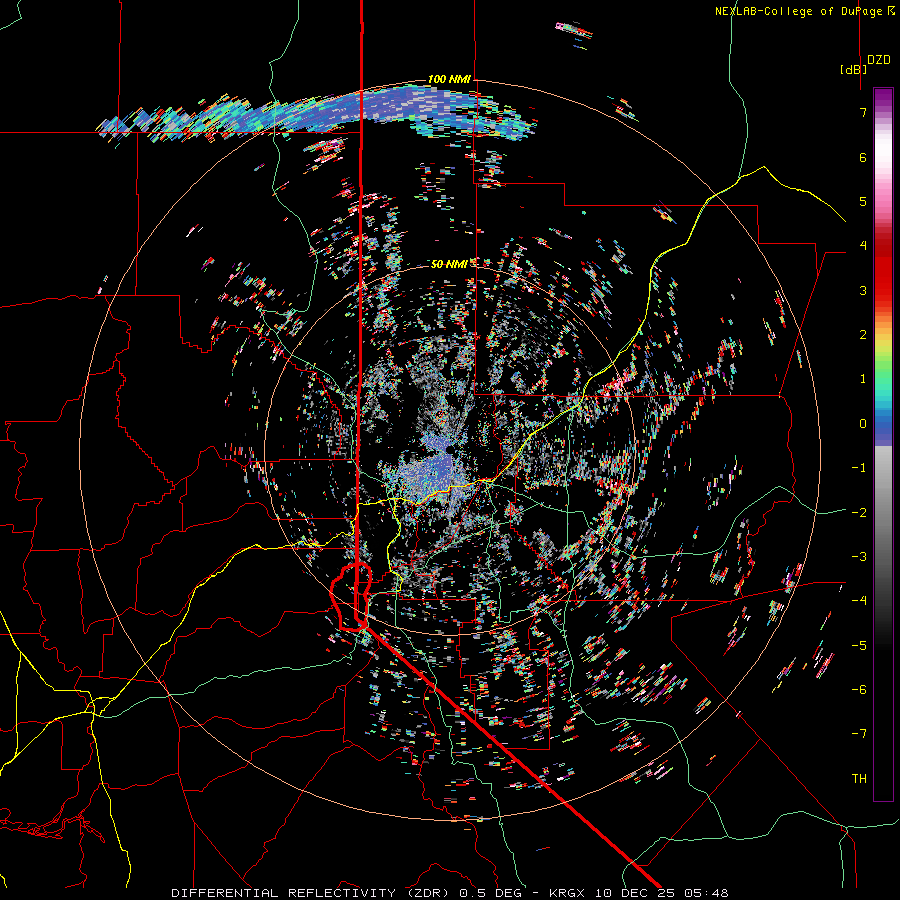Click the '6' value on the color scale
The image size is (900, 900).
point(863,157)
